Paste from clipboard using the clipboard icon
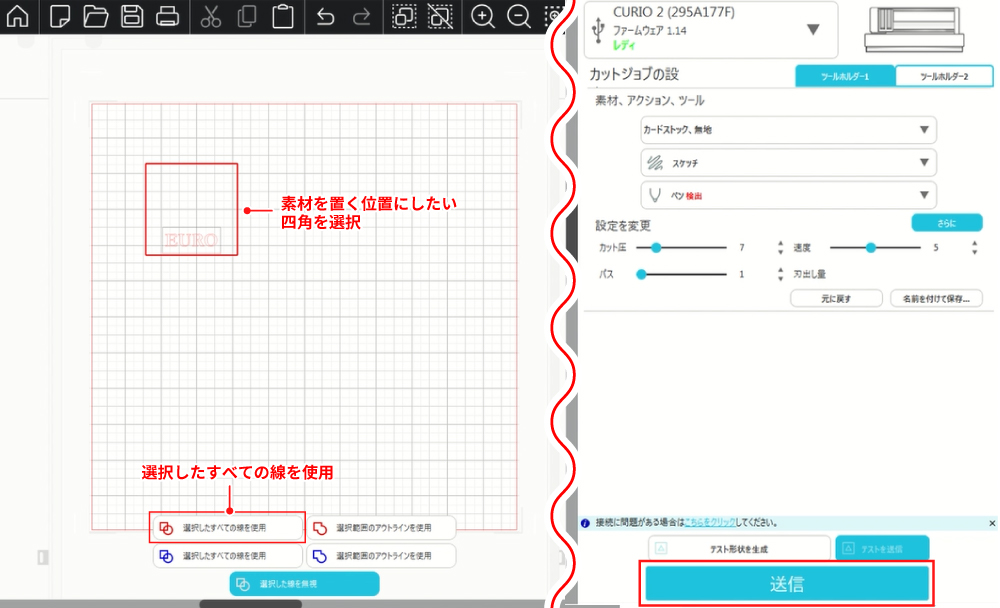This screenshot has width=1000, height=608. 283,16
